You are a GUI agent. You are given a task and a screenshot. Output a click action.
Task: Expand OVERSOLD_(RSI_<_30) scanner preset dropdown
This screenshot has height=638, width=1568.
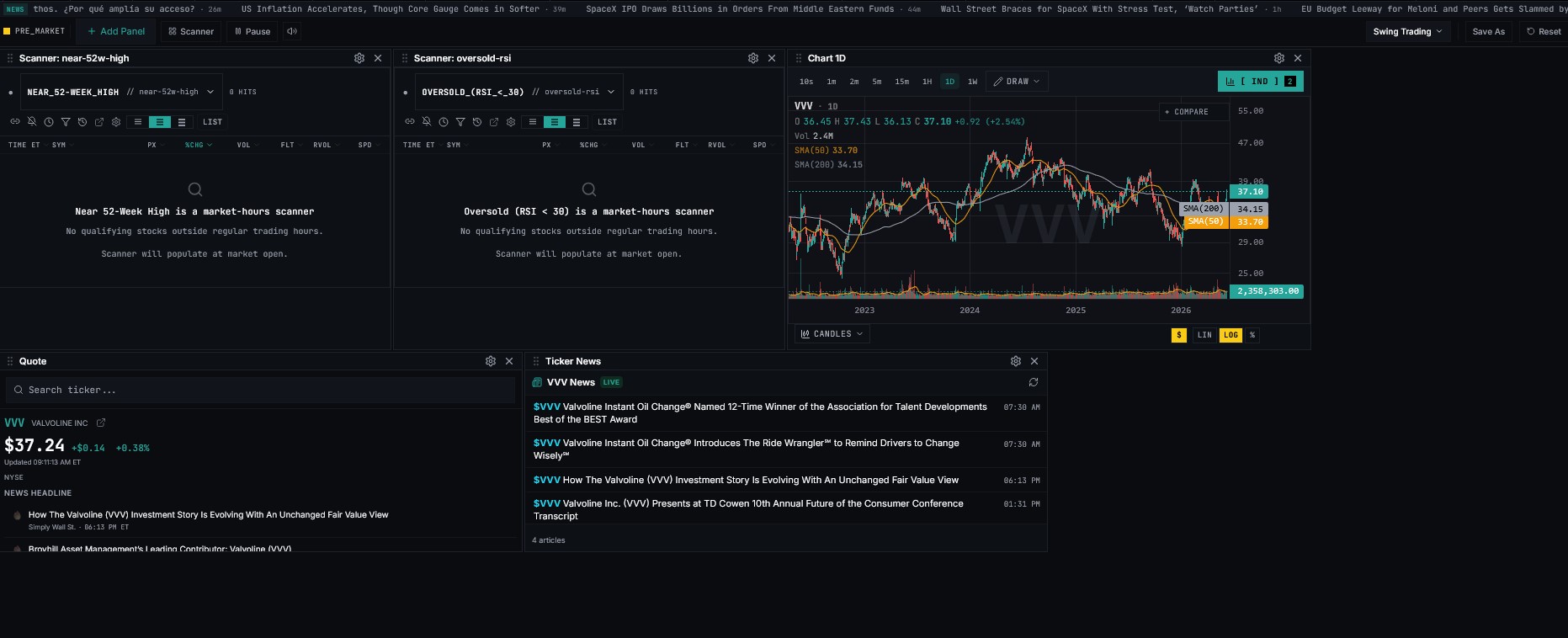(518, 92)
